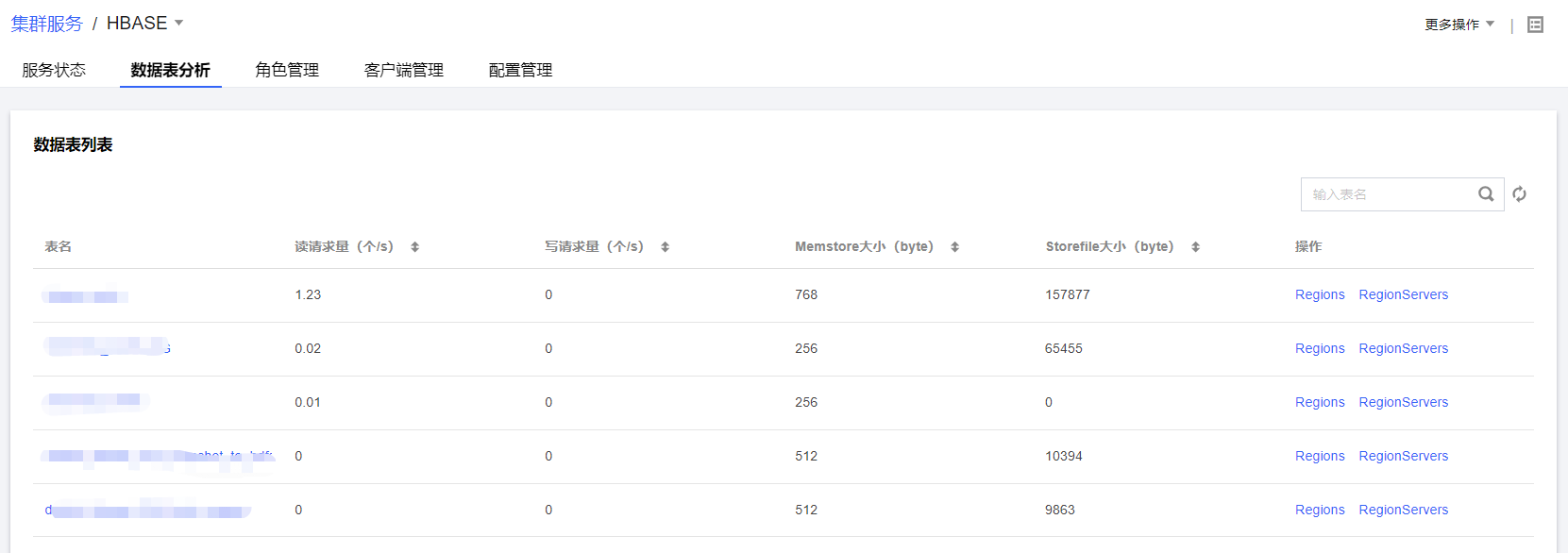Open the 配置管理 tab

(x=520, y=70)
